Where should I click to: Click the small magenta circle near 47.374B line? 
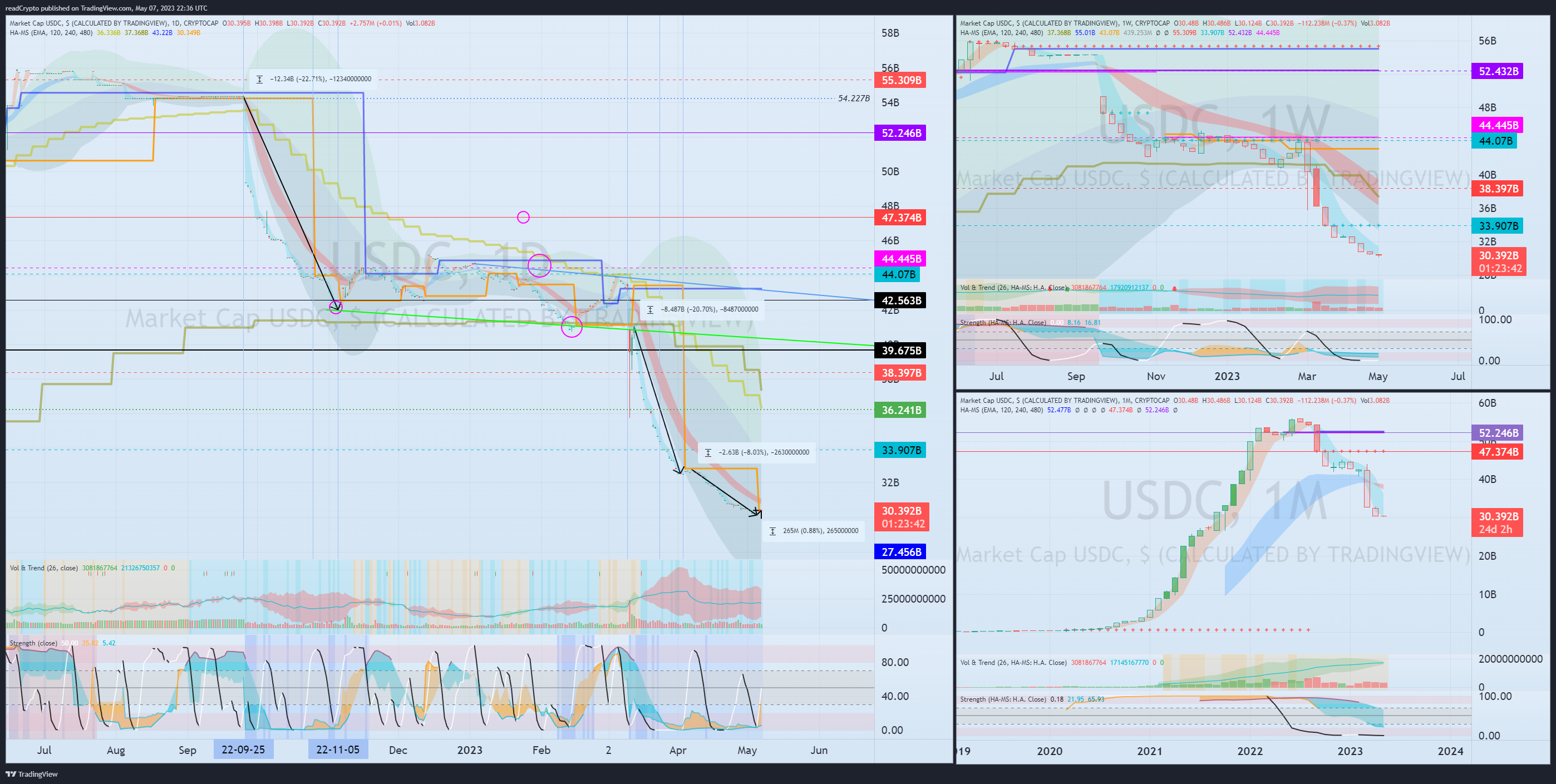(x=523, y=218)
